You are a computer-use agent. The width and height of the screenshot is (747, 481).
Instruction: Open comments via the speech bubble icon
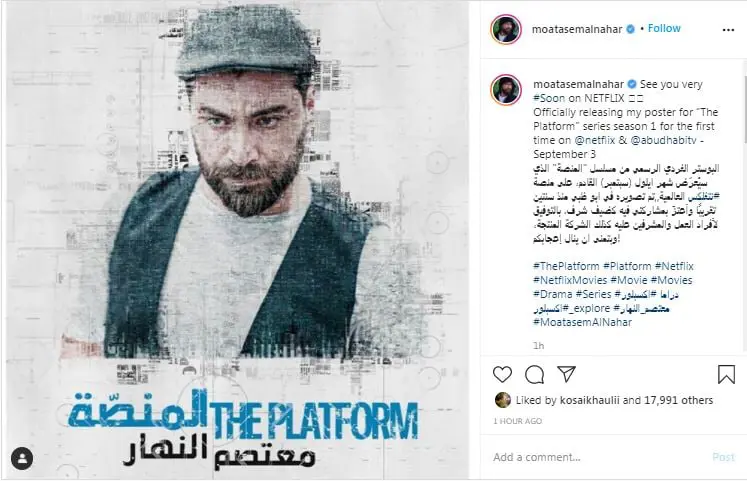coord(534,375)
